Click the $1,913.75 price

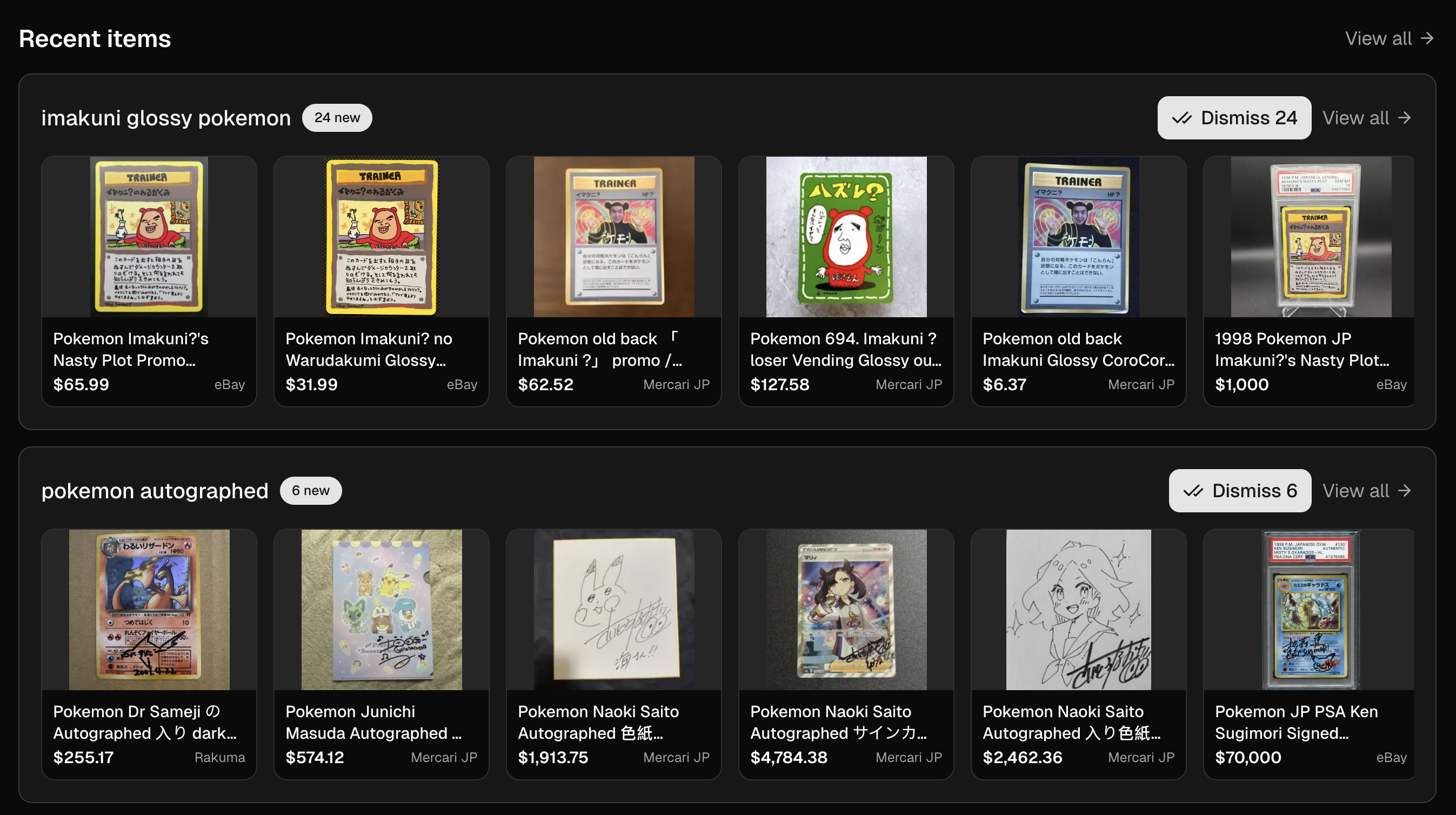tap(553, 757)
